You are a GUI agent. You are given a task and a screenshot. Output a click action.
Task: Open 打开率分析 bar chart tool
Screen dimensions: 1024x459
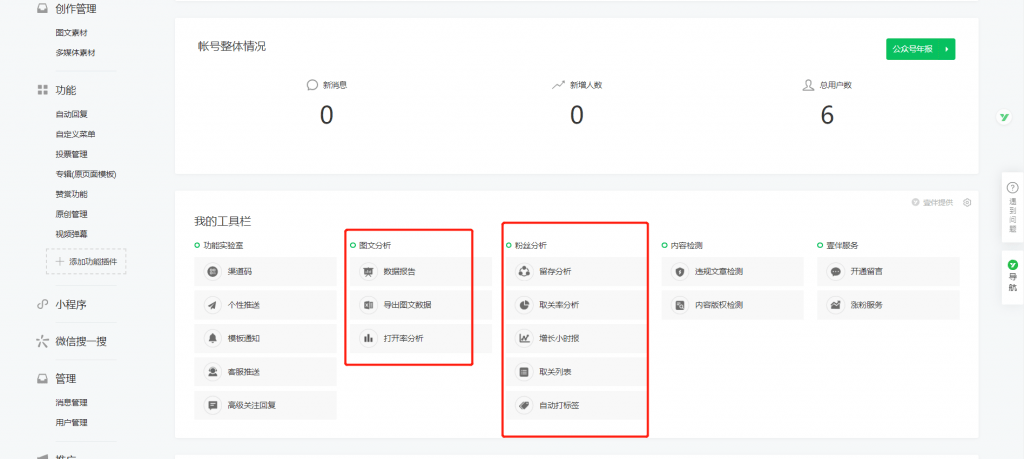point(368,338)
